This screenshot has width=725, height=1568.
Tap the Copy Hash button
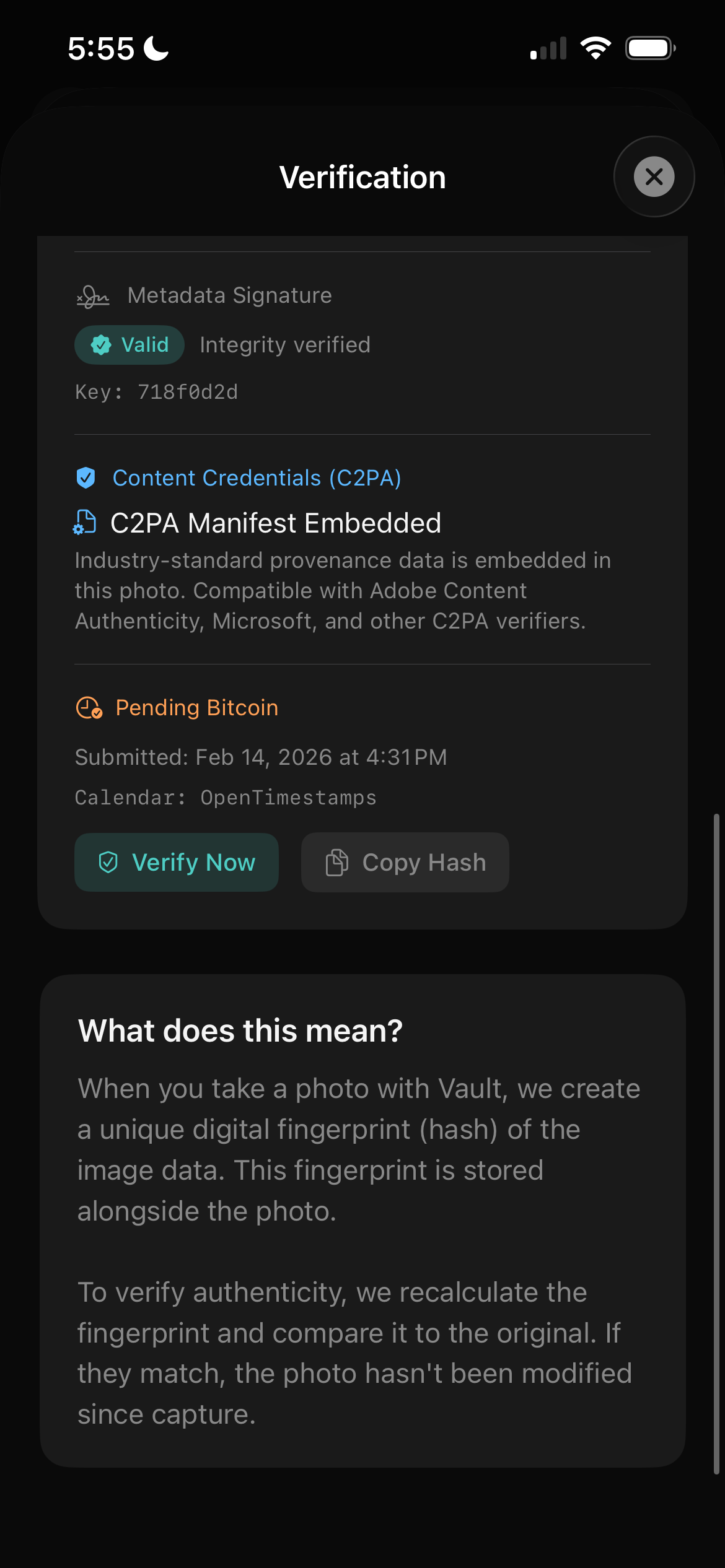405,862
